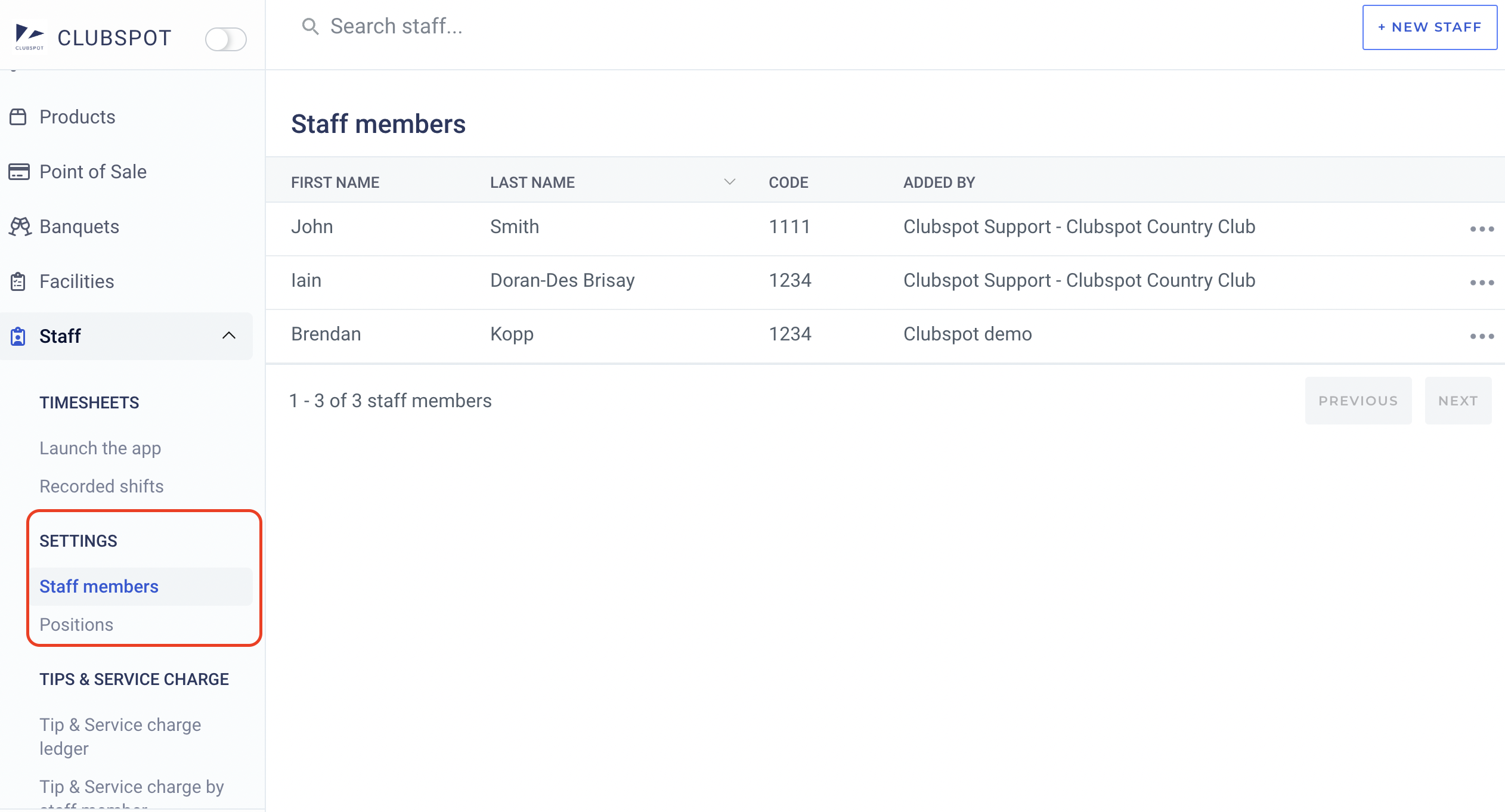Click the New Staff button
The height and width of the screenshot is (812, 1505).
(x=1429, y=27)
